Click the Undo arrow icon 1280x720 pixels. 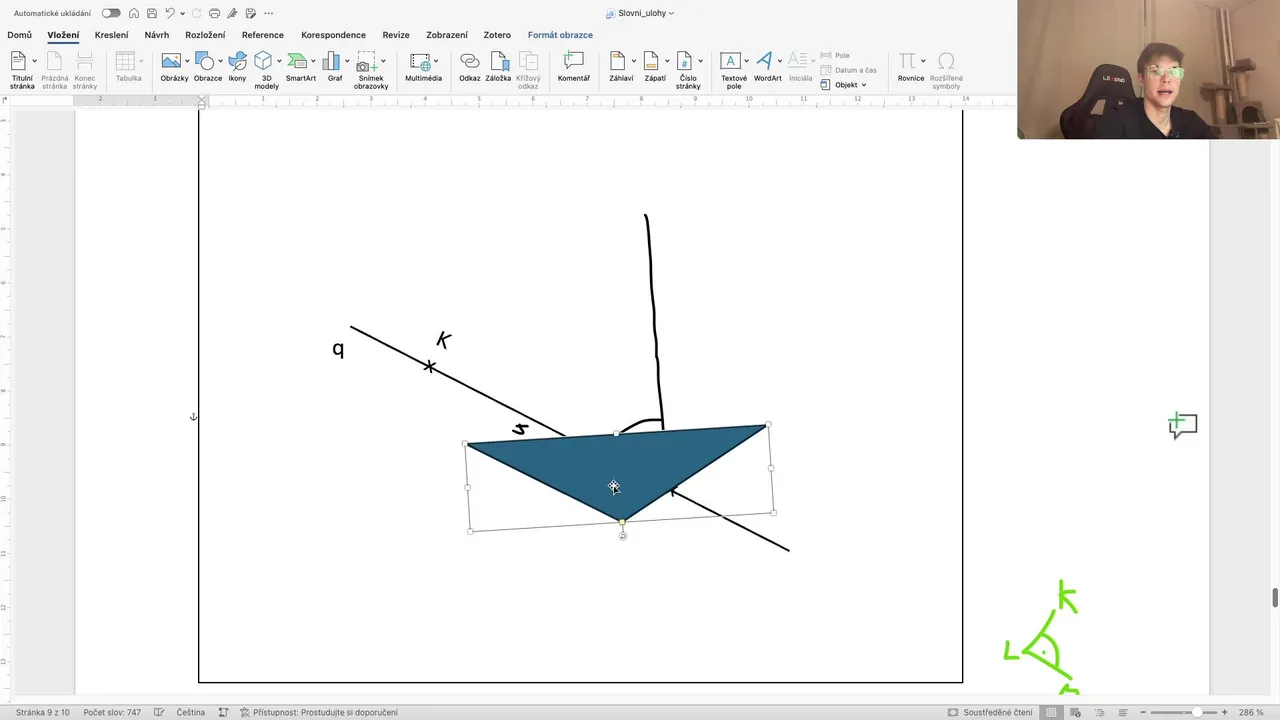coord(170,13)
